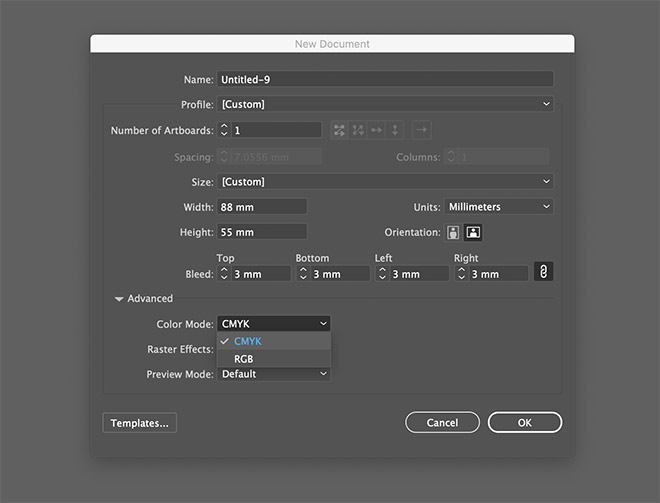This screenshot has height=503, width=660.
Task: Toggle the bleed link chain icon
Action: (x=543, y=272)
